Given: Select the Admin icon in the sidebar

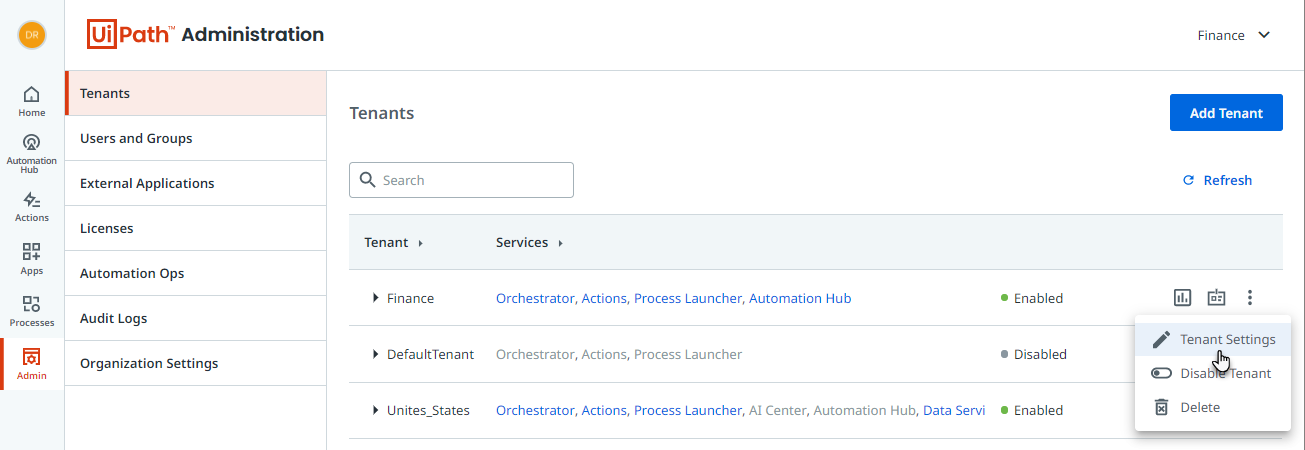Looking at the screenshot, I should (x=32, y=364).
